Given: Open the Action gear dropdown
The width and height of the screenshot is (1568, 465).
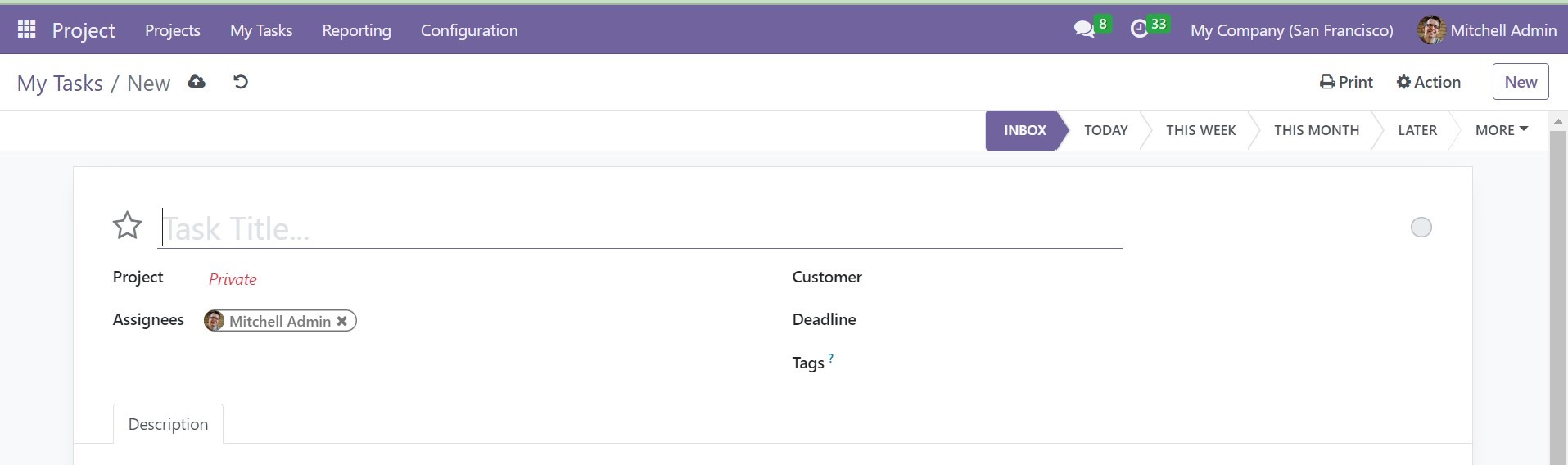Looking at the screenshot, I should (1429, 82).
